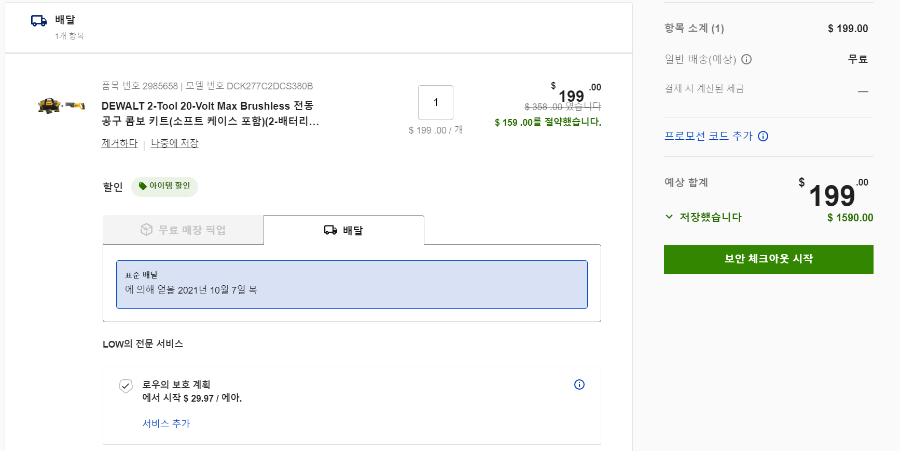Select the 배달 delivery tab
900x451 pixels.
tap(344, 230)
